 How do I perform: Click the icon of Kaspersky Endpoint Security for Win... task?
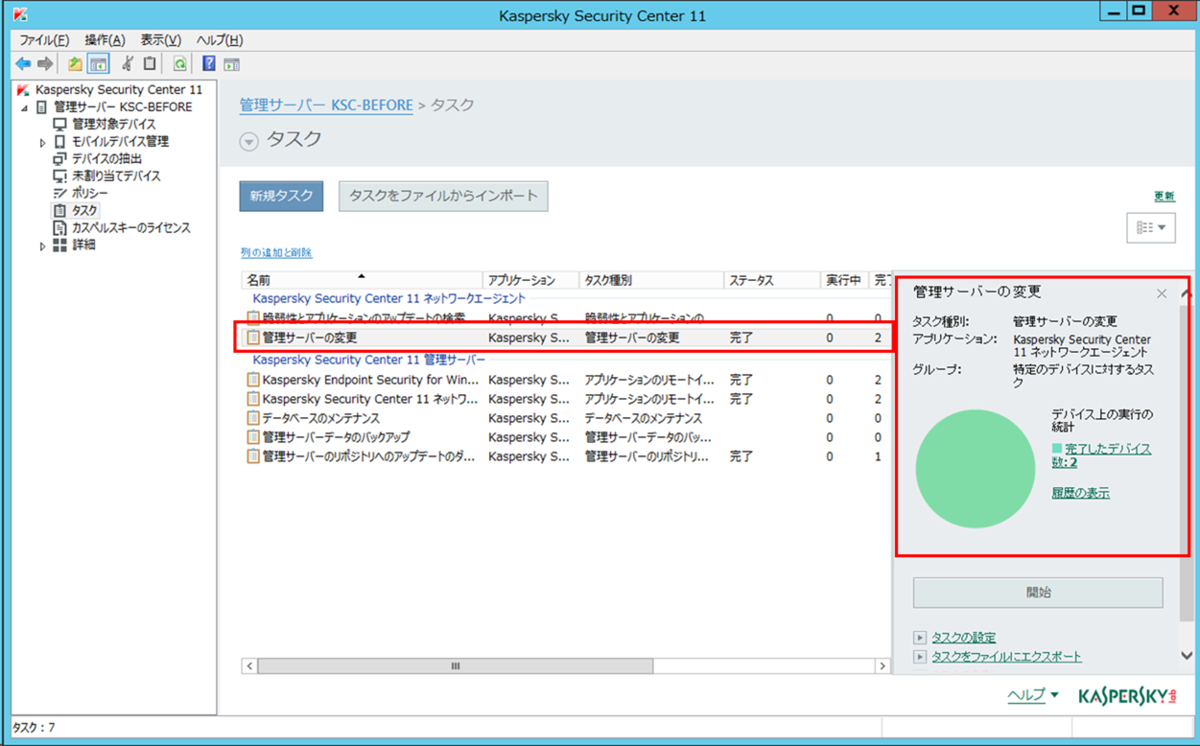point(253,380)
